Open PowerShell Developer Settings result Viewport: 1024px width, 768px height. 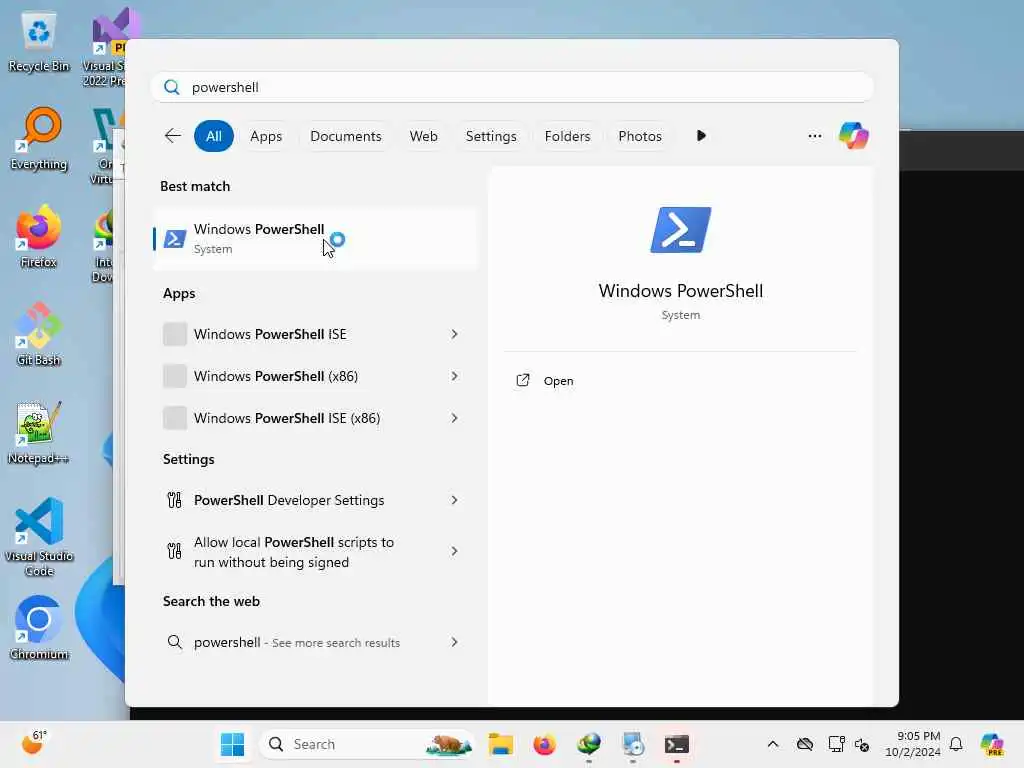coord(315,500)
